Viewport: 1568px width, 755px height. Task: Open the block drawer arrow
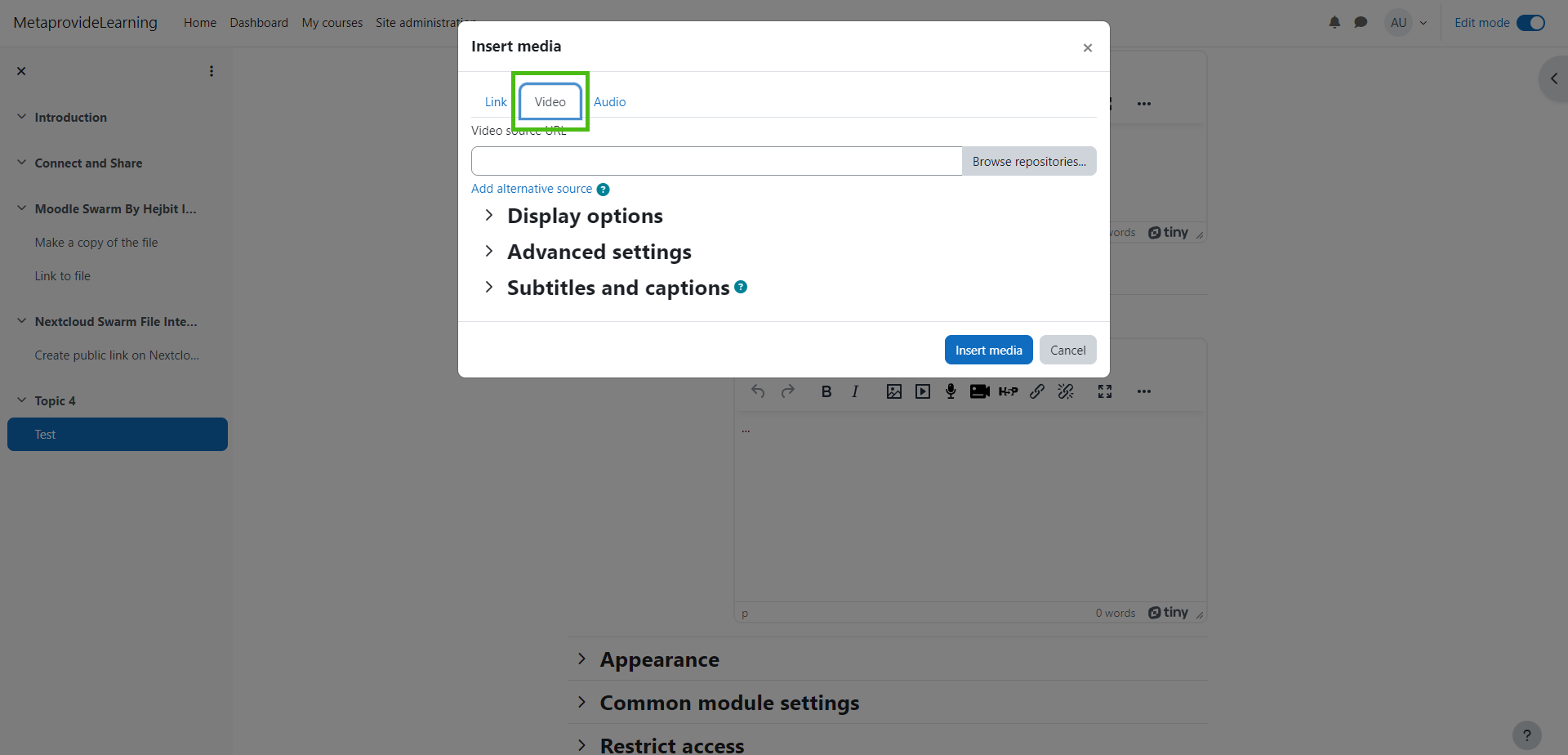click(x=1553, y=79)
